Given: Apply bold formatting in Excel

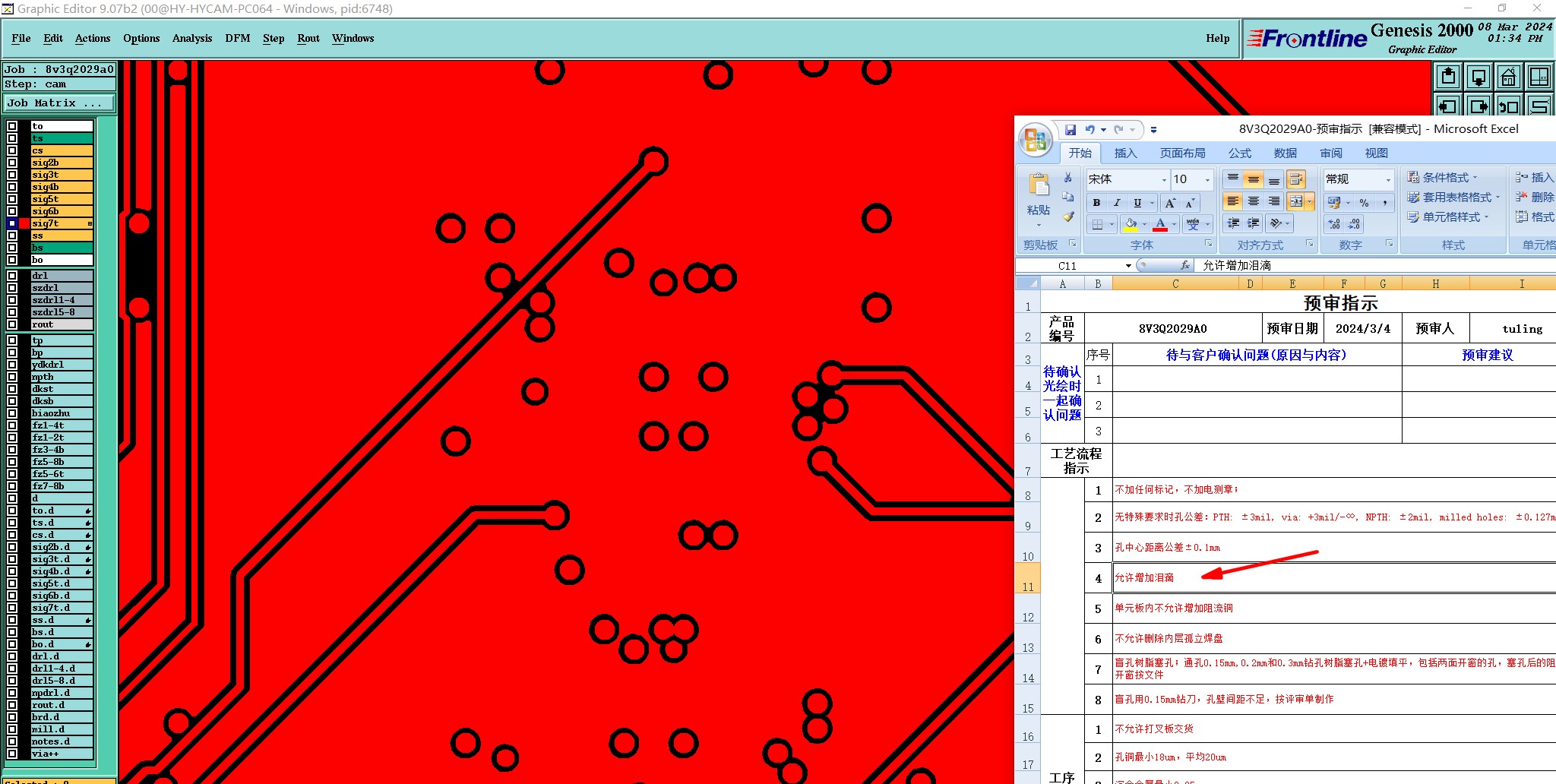Looking at the screenshot, I should 1096,203.
